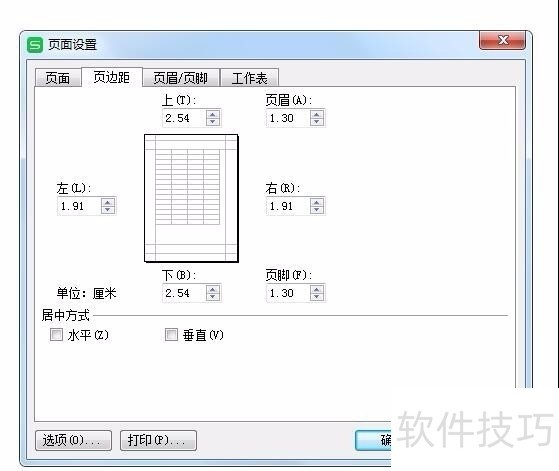Click the 下(B) bottom margin input field
This screenshot has width=559, height=471.
(184, 293)
